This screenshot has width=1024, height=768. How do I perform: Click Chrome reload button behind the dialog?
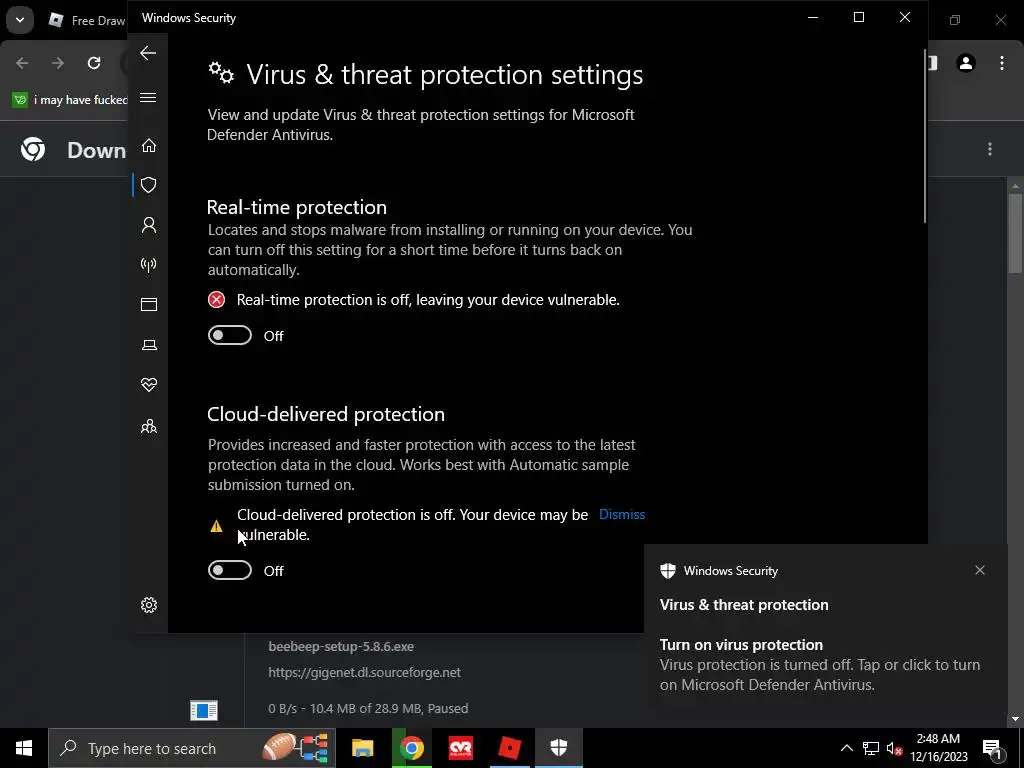coord(94,63)
